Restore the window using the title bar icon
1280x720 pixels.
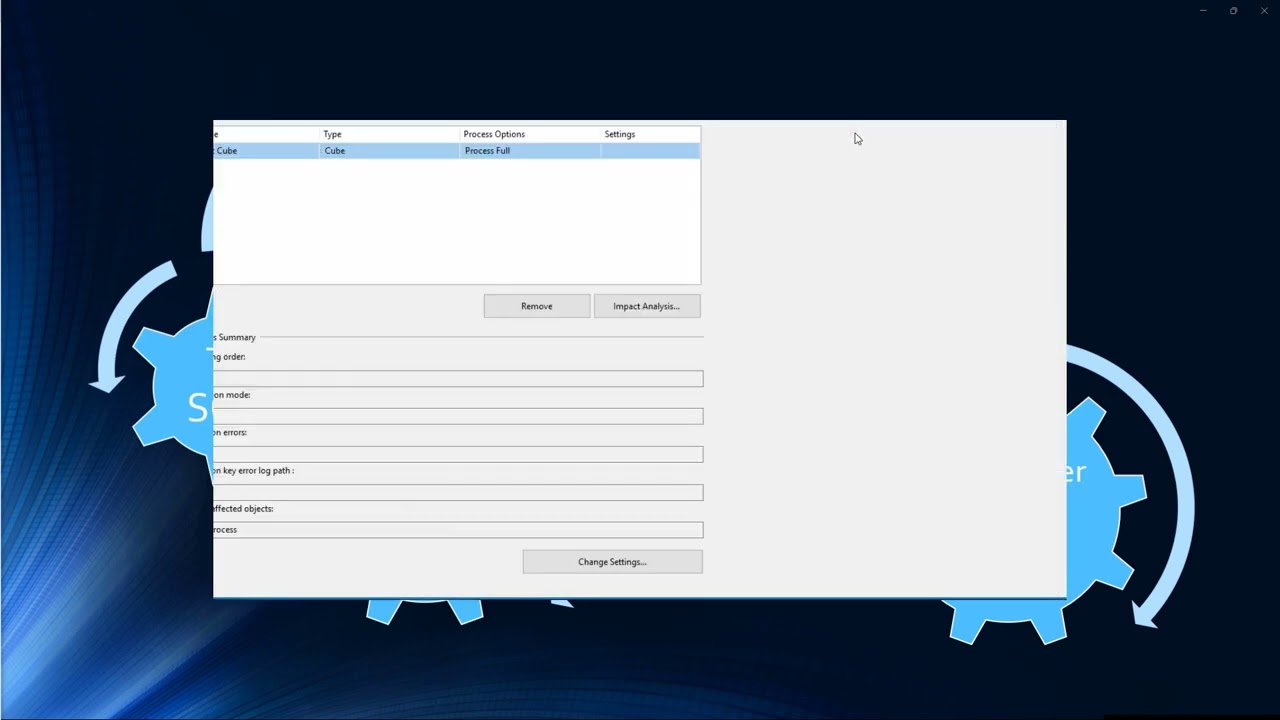(x=1233, y=11)
